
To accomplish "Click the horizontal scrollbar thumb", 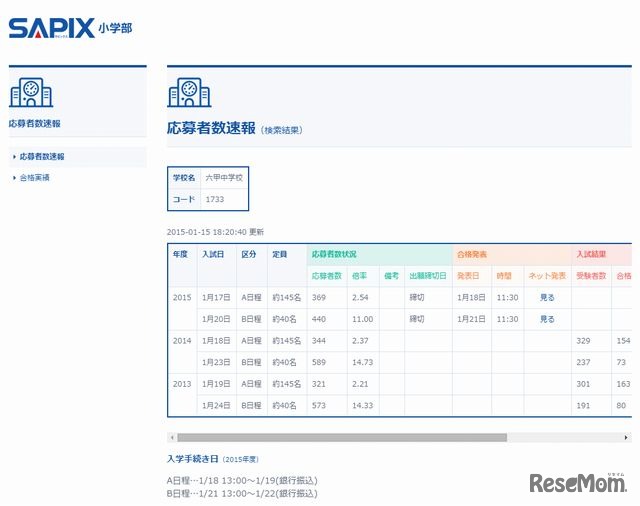I will (x=342, y=437).
